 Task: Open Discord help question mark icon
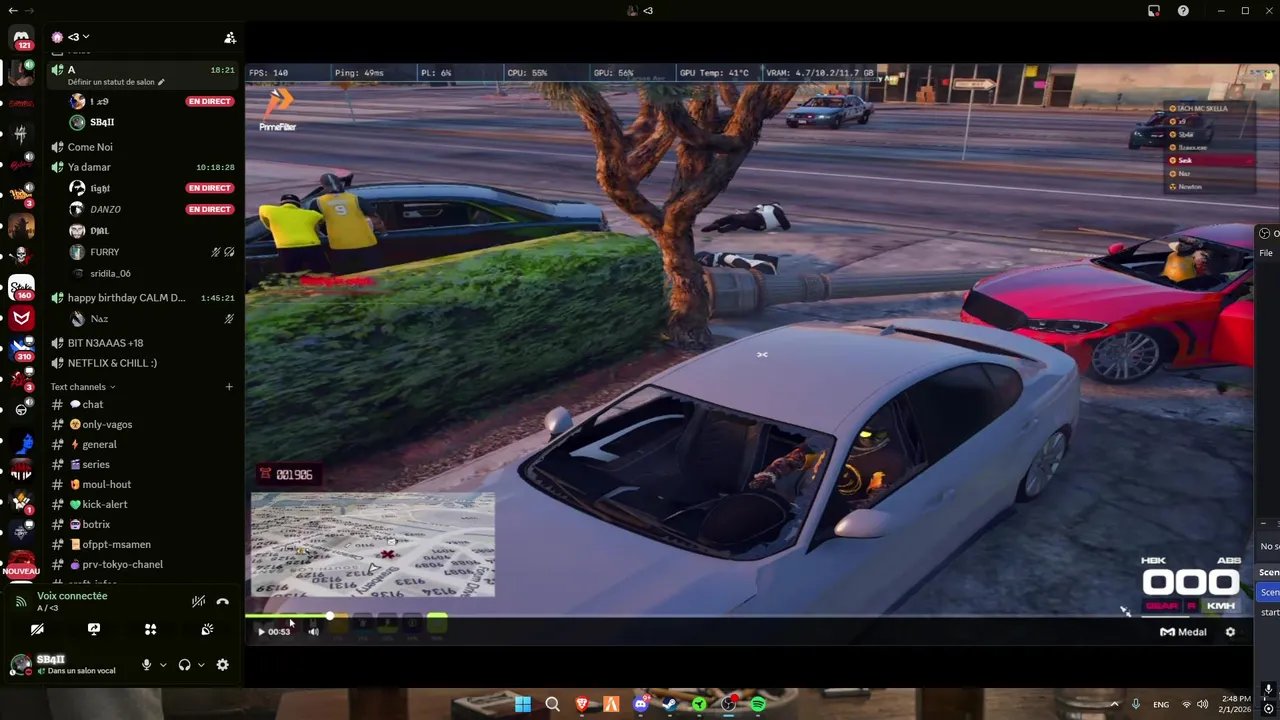(x=1183, y=11)
